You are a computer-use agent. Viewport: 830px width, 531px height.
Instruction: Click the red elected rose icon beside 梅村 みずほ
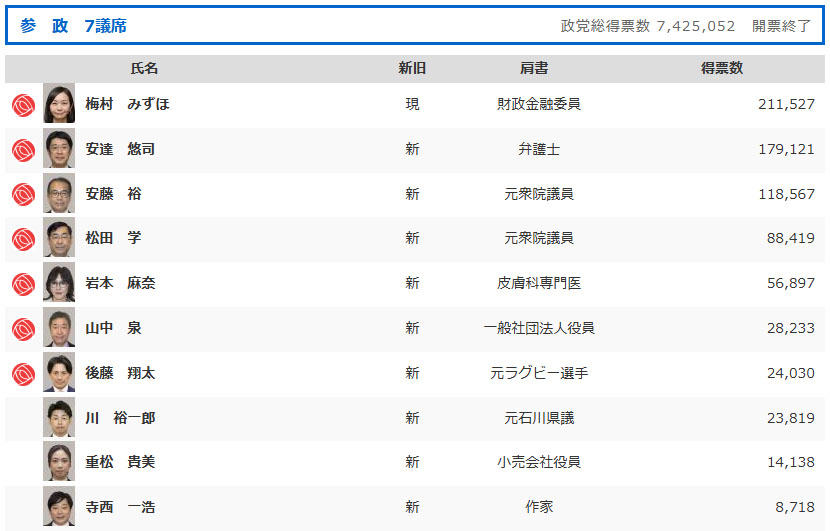tap(23, 105)
